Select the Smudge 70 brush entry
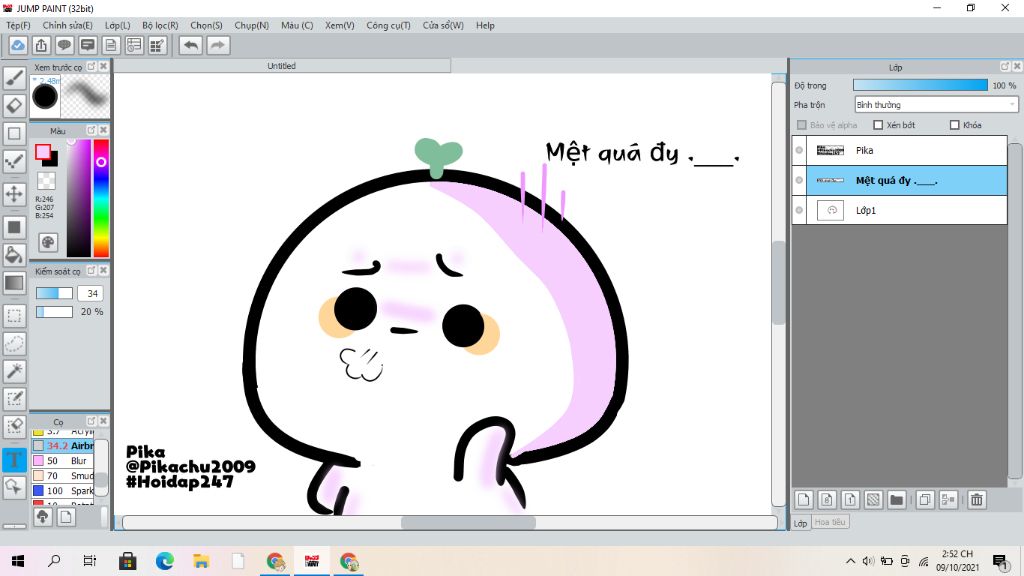 coord(63,475)
